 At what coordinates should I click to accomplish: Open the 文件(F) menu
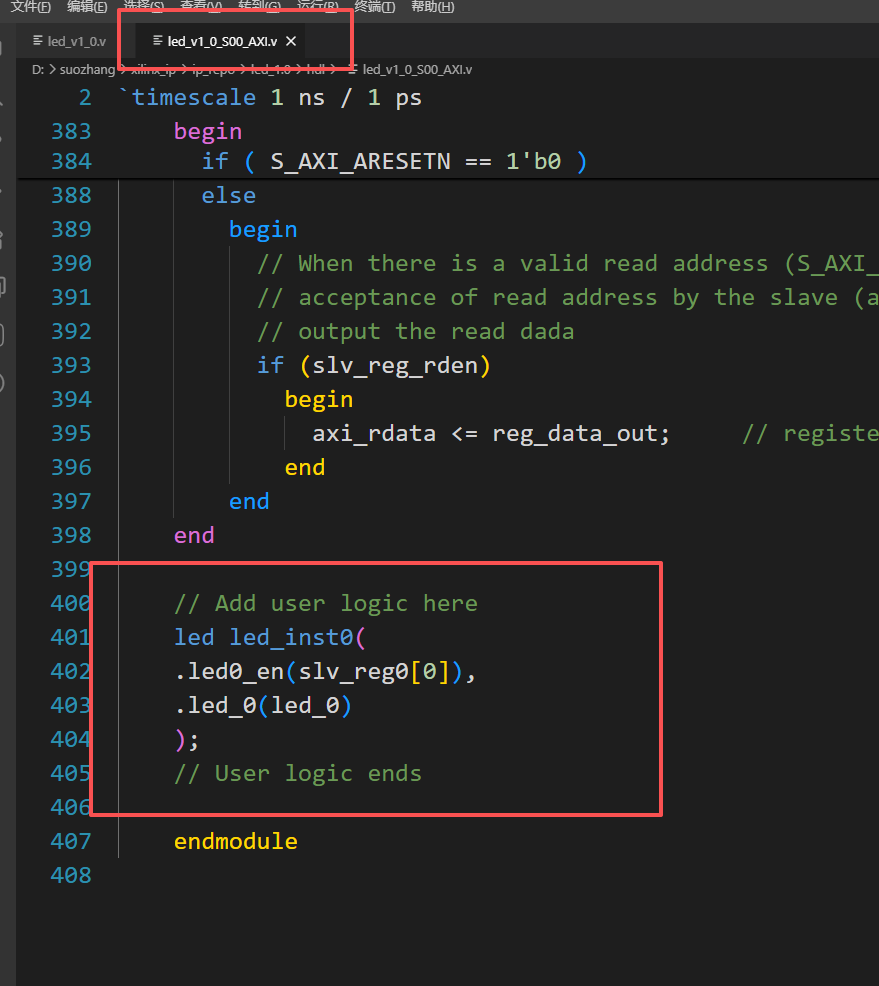point(30,7)
